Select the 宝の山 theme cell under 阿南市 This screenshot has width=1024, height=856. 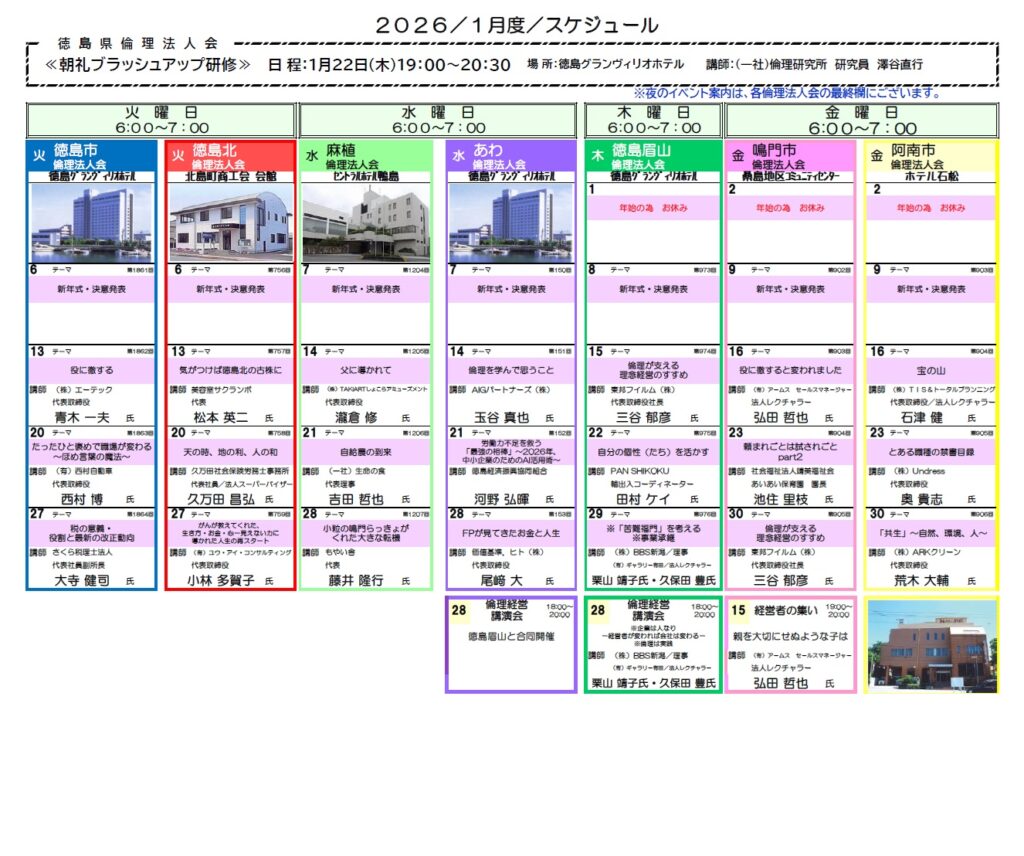click(x=931, y=370)
